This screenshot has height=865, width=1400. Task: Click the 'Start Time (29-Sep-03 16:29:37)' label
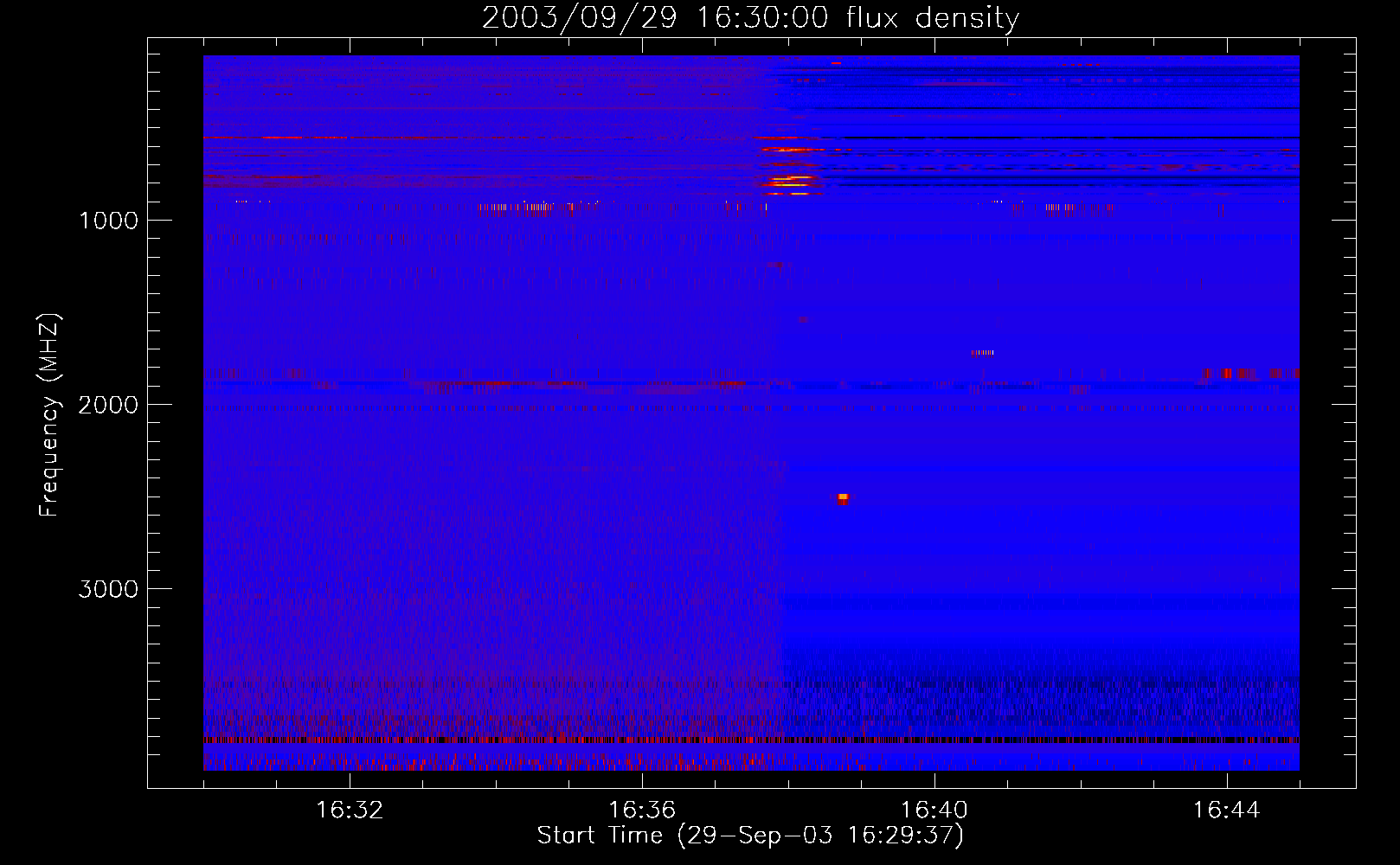click(750, 836)
